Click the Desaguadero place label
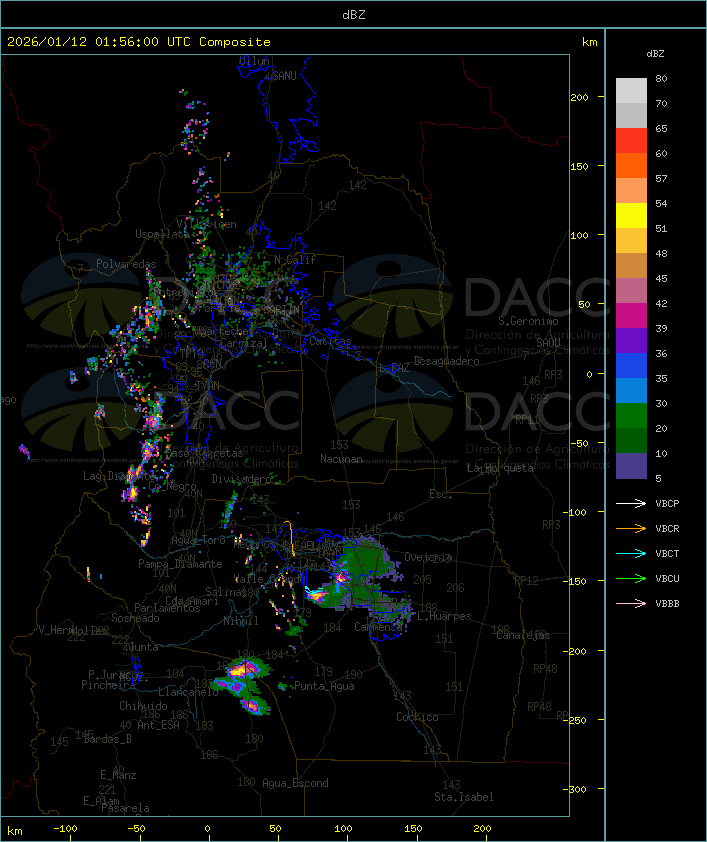Image resolution: width=707 pixels, height=842 pixels. (446, 361)
